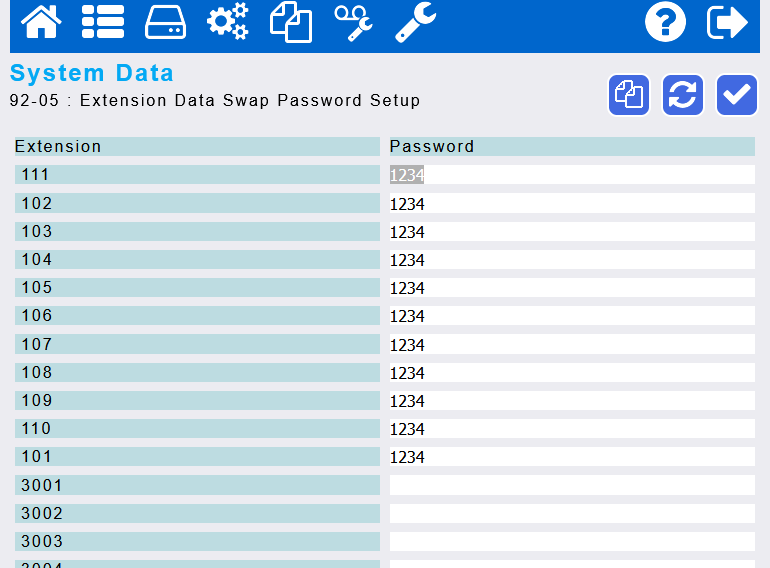The height and width of the screenshot is (568, 770).
Task: Select extension row 3002
Action: coord(197,514)
